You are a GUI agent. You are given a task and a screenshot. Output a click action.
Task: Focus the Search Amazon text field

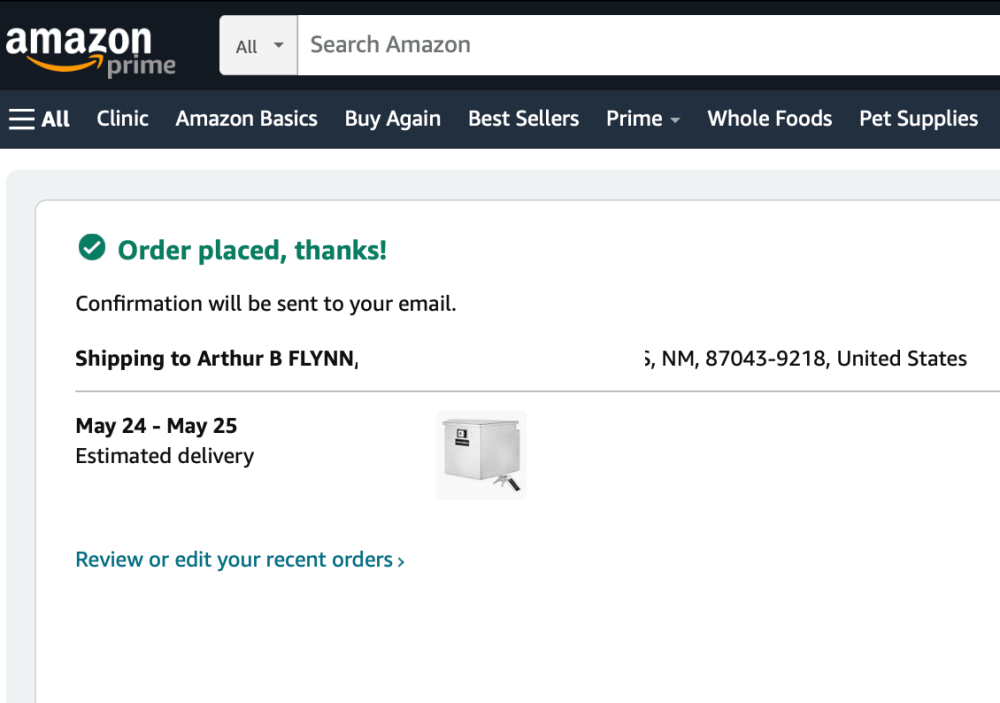pos(640,45)
